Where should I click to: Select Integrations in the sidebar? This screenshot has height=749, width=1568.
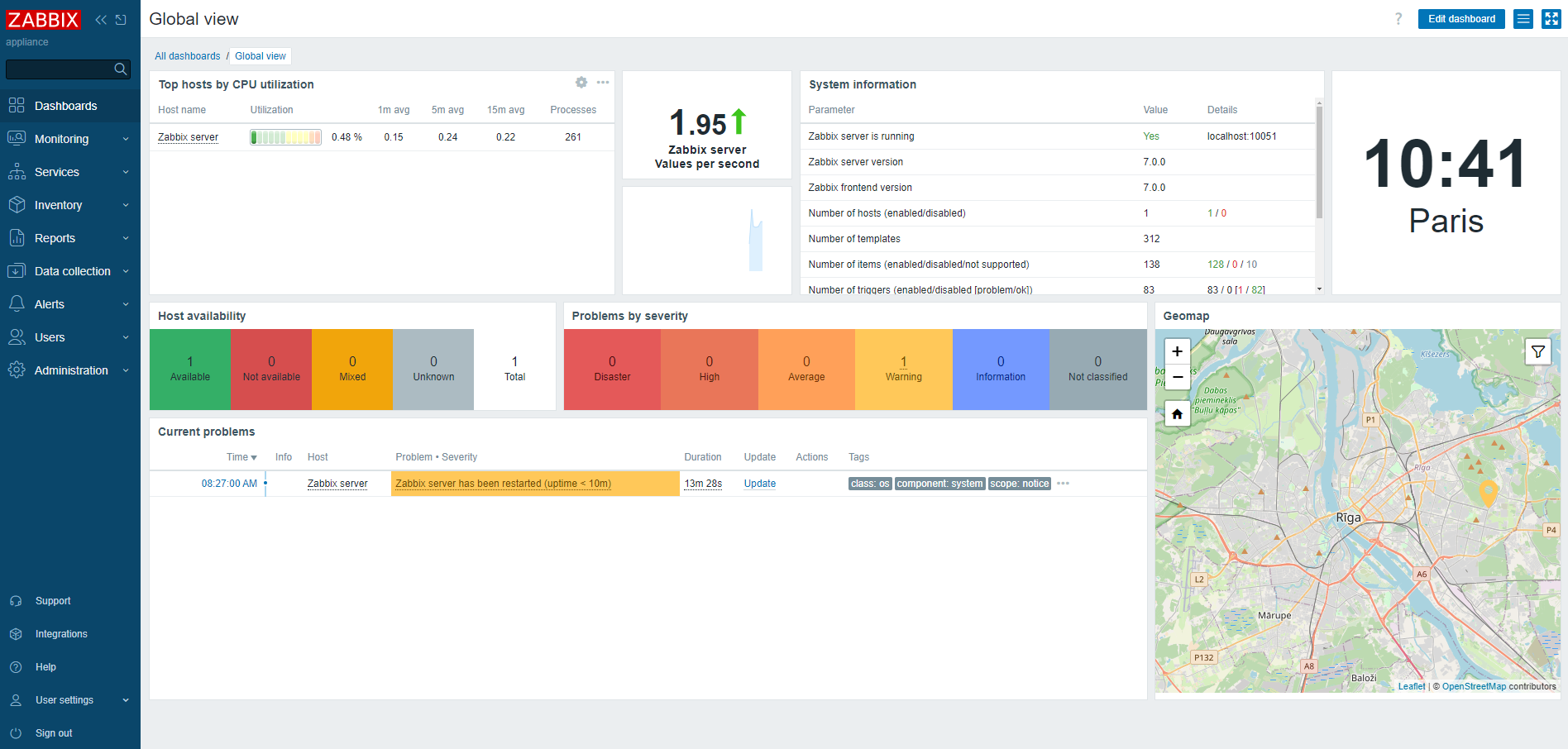tap(61, 634)
